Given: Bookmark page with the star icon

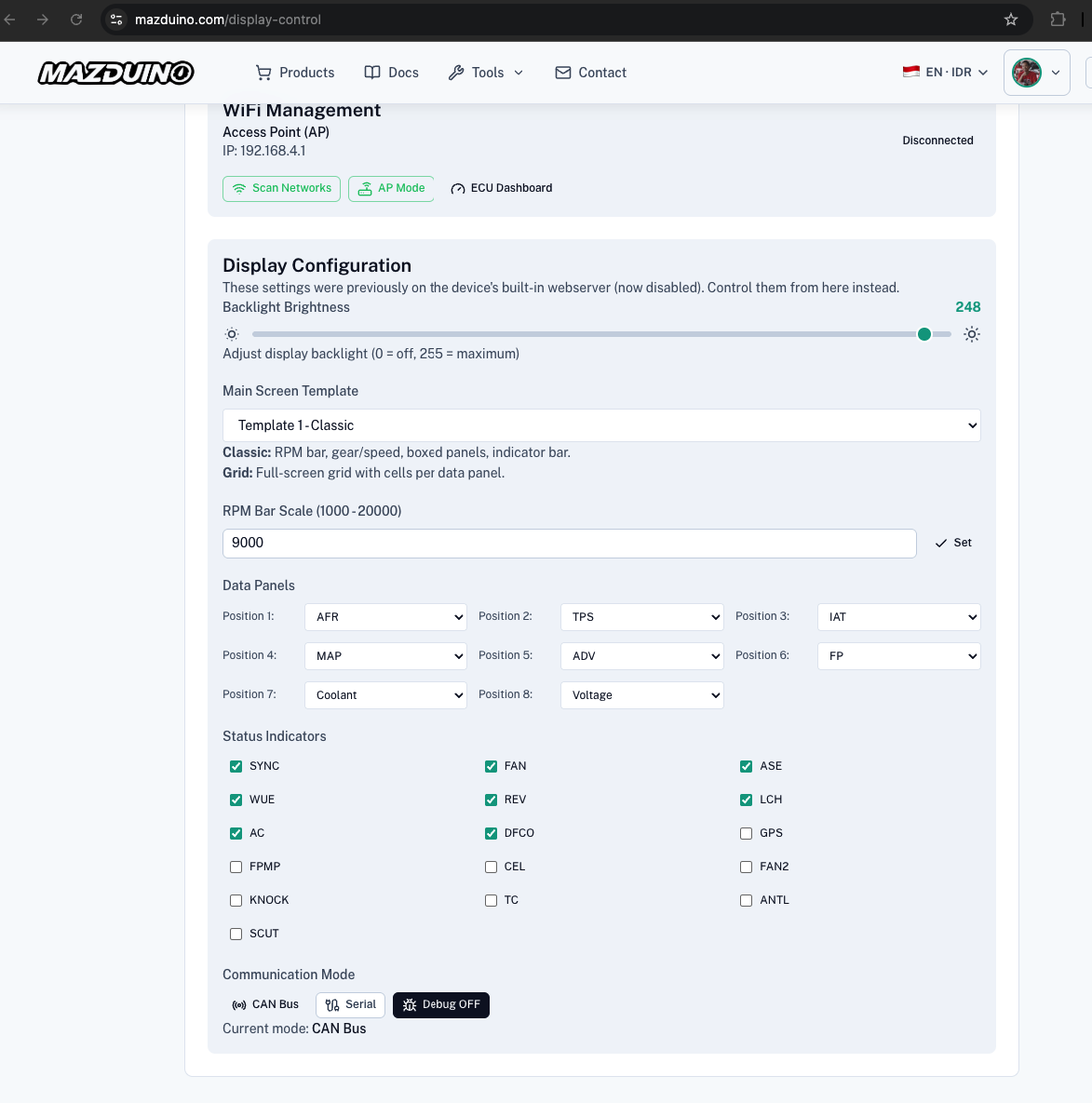Looking at the screenshot, I should click(x=1010, y=20).
